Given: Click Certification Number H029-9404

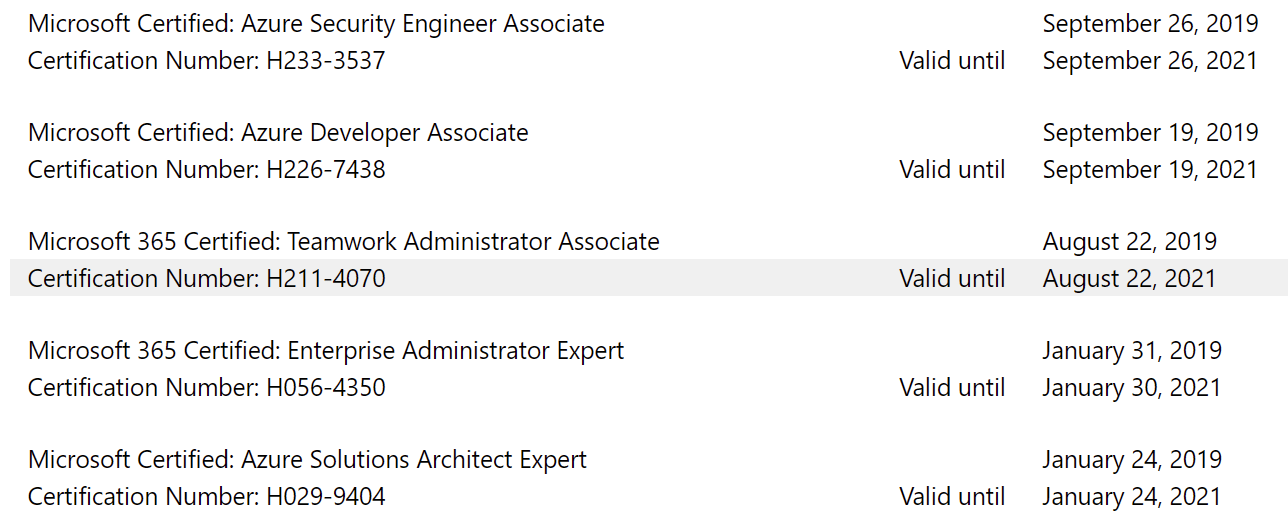Looking at the screenshot, I should point(207,497).
